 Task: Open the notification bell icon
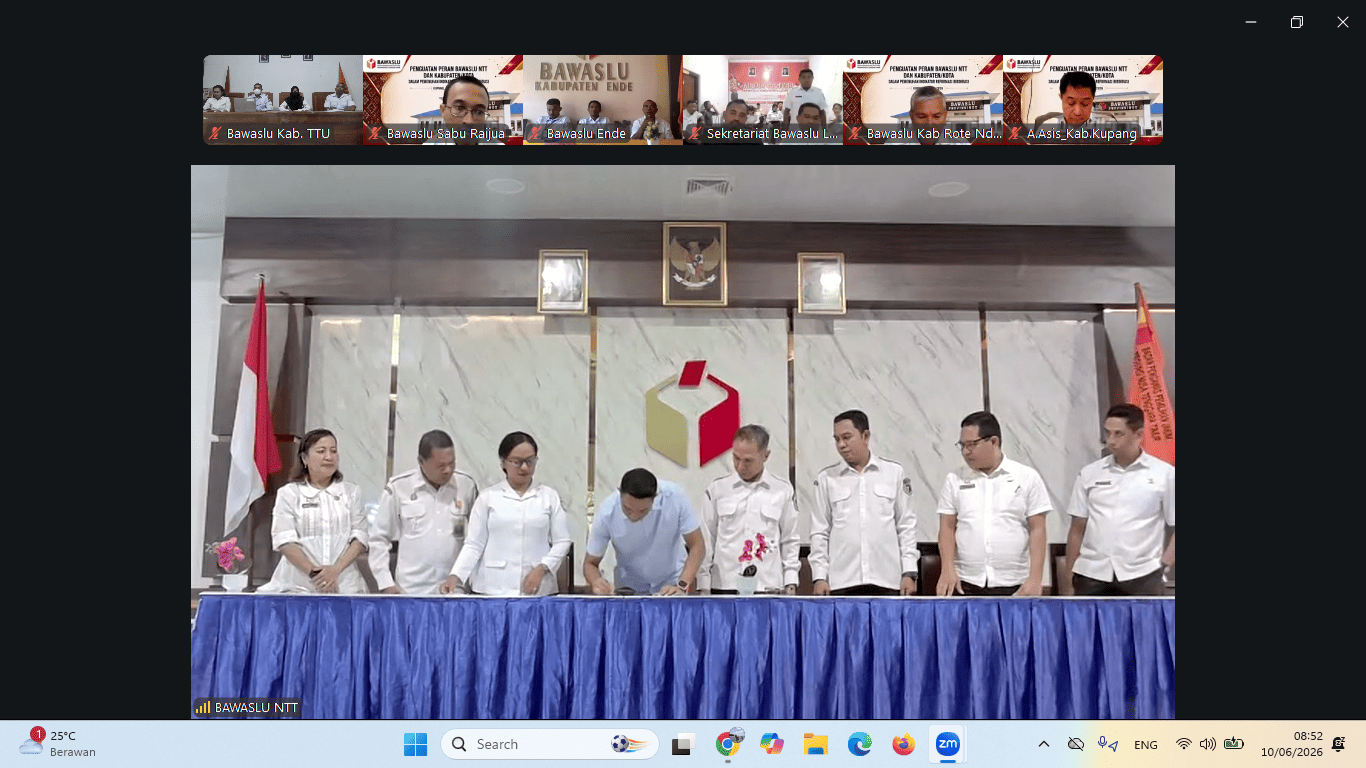1339,744
